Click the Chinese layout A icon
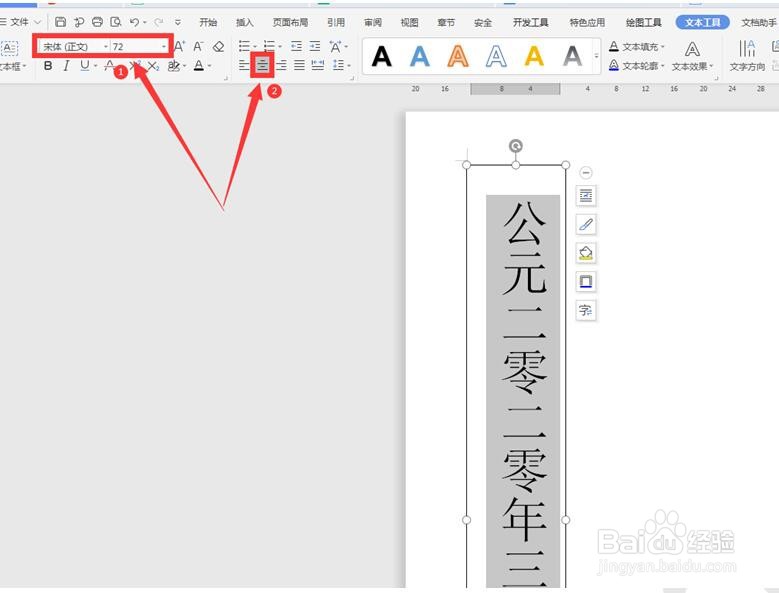This screenshot has height=593, width=779. pos(336,47)
